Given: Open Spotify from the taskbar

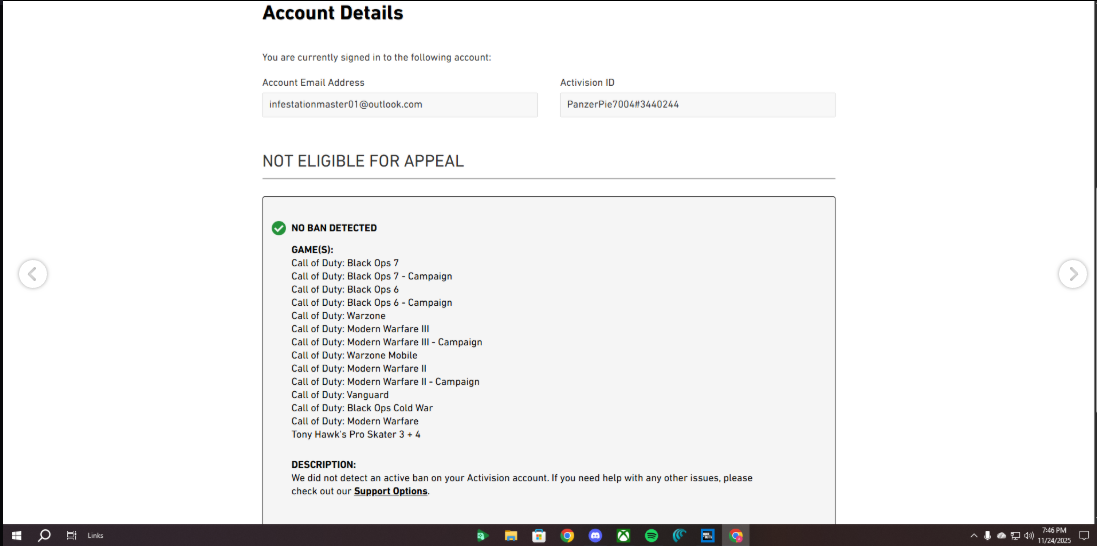Looking at the screenshot, I should coord(651,536).
